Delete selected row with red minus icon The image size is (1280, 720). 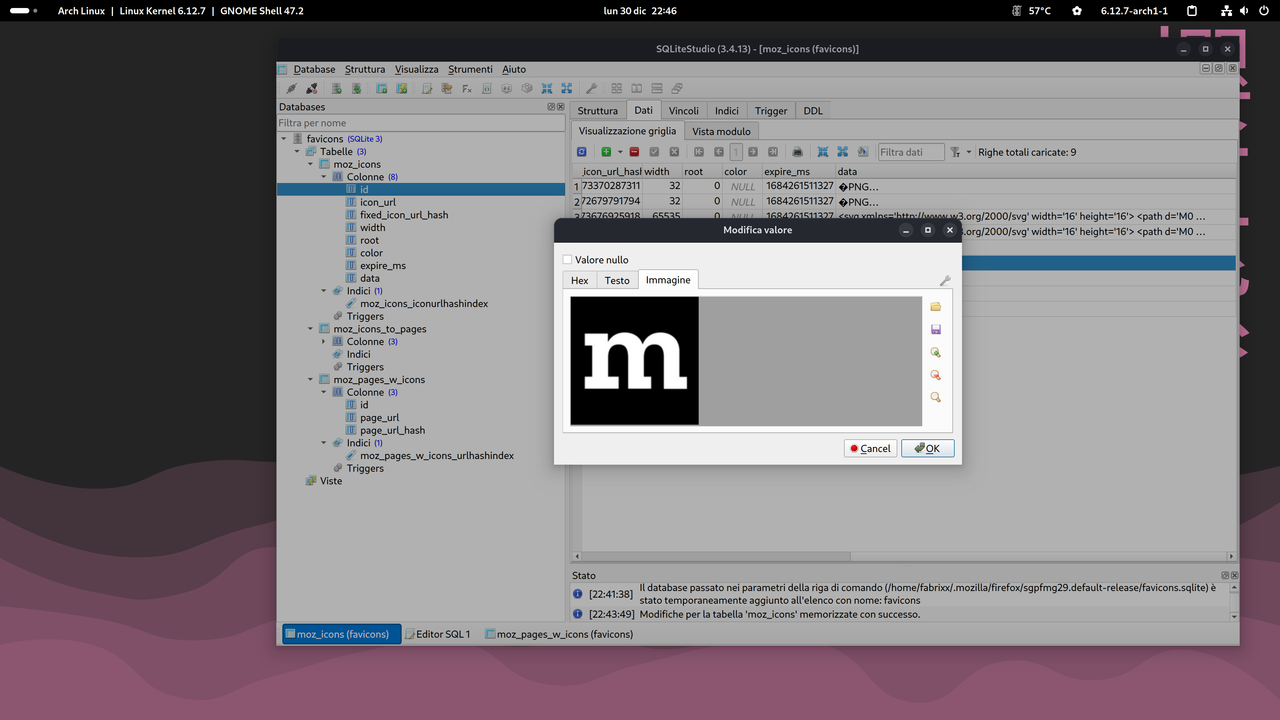click(634, 152)
